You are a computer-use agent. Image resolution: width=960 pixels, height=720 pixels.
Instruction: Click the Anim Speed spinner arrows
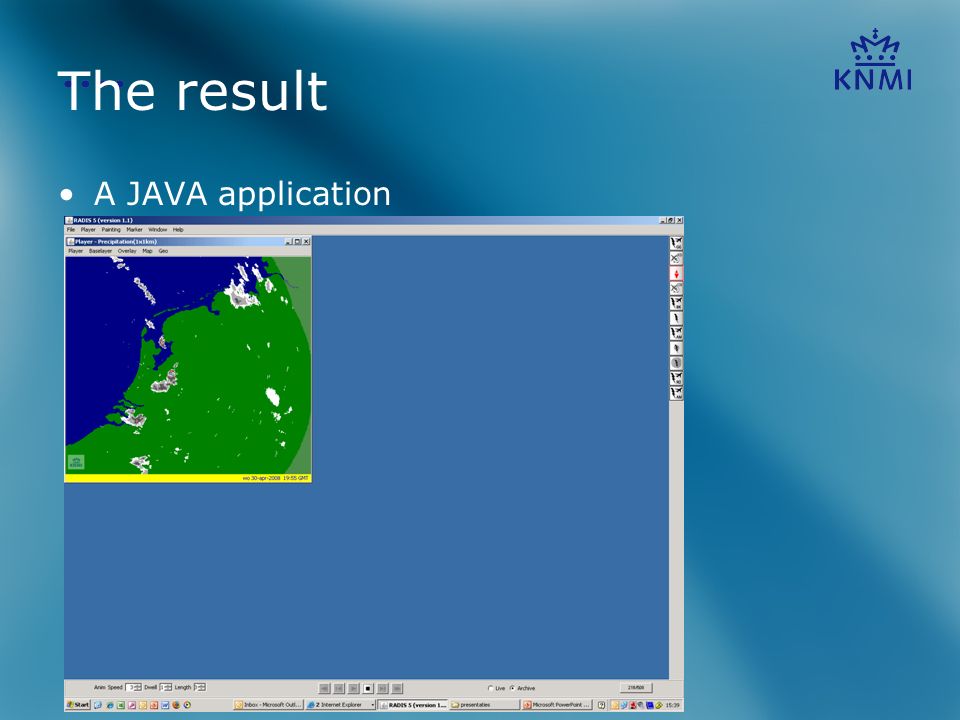pyautogui.click(x=138, y=688)
